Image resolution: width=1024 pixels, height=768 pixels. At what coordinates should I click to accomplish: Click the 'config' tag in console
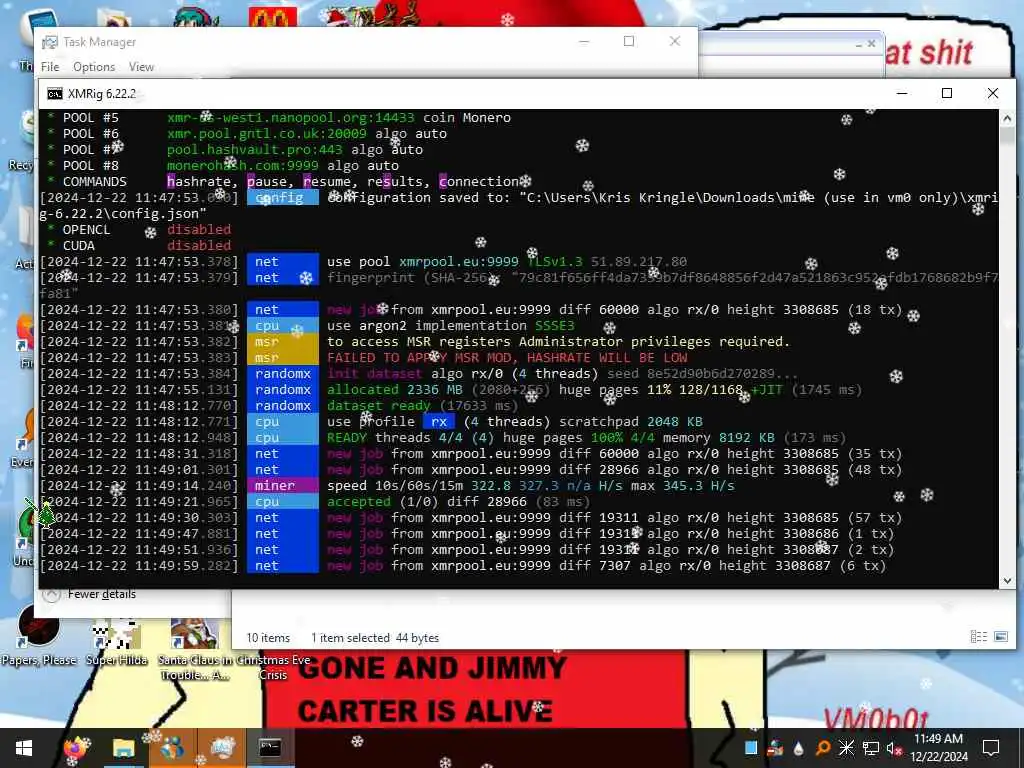(282, 198)
